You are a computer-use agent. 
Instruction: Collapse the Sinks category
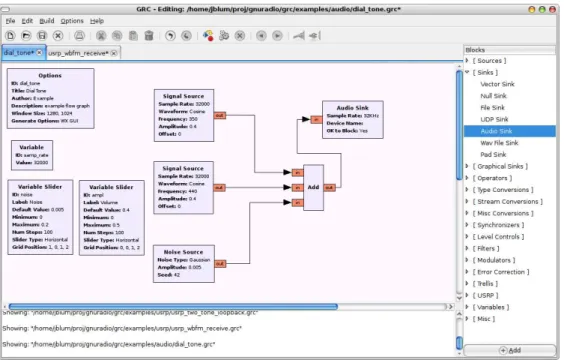click(x=467, y=72)
